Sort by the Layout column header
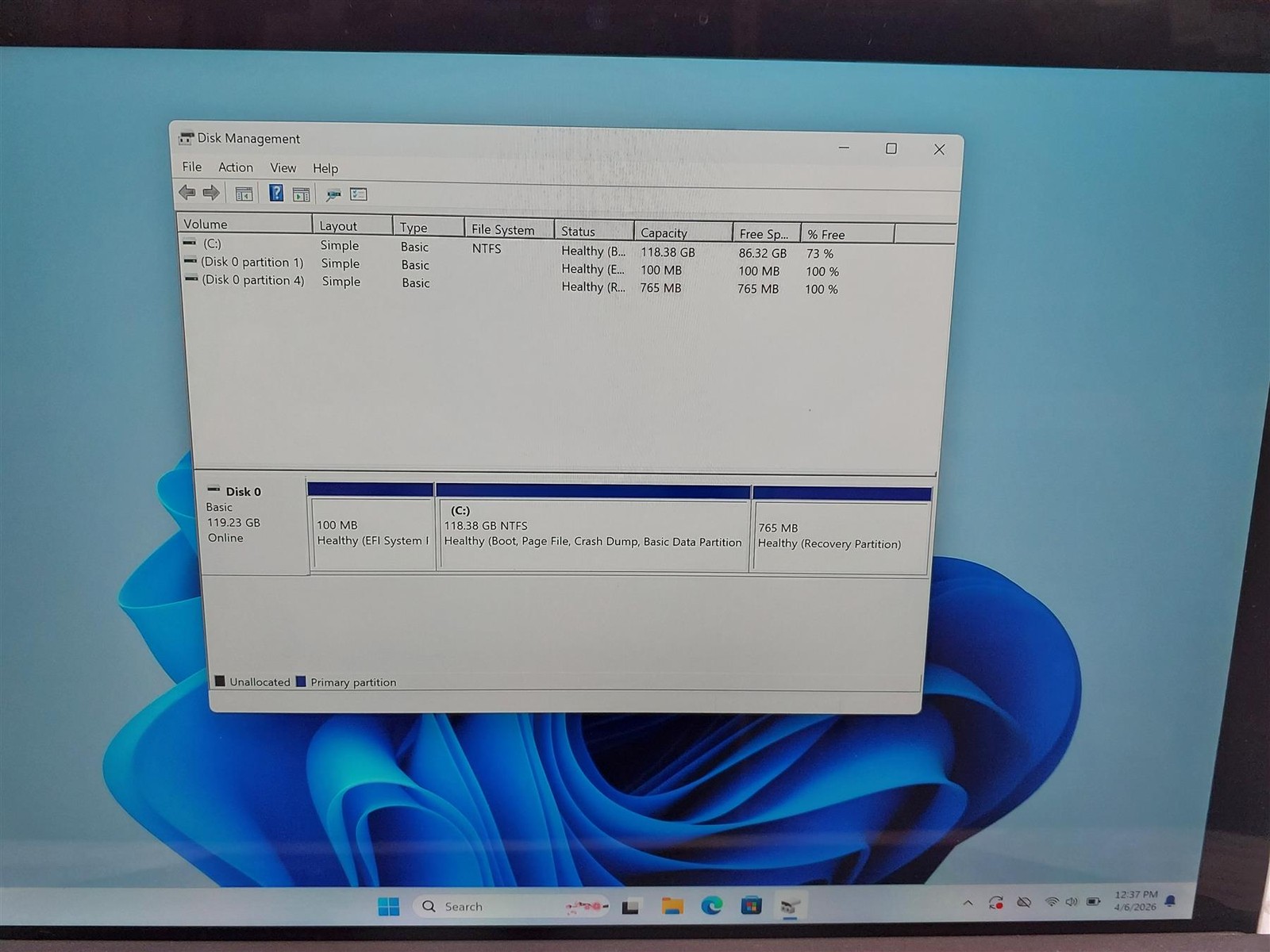The image size is (1270, 952). (352, 225)
